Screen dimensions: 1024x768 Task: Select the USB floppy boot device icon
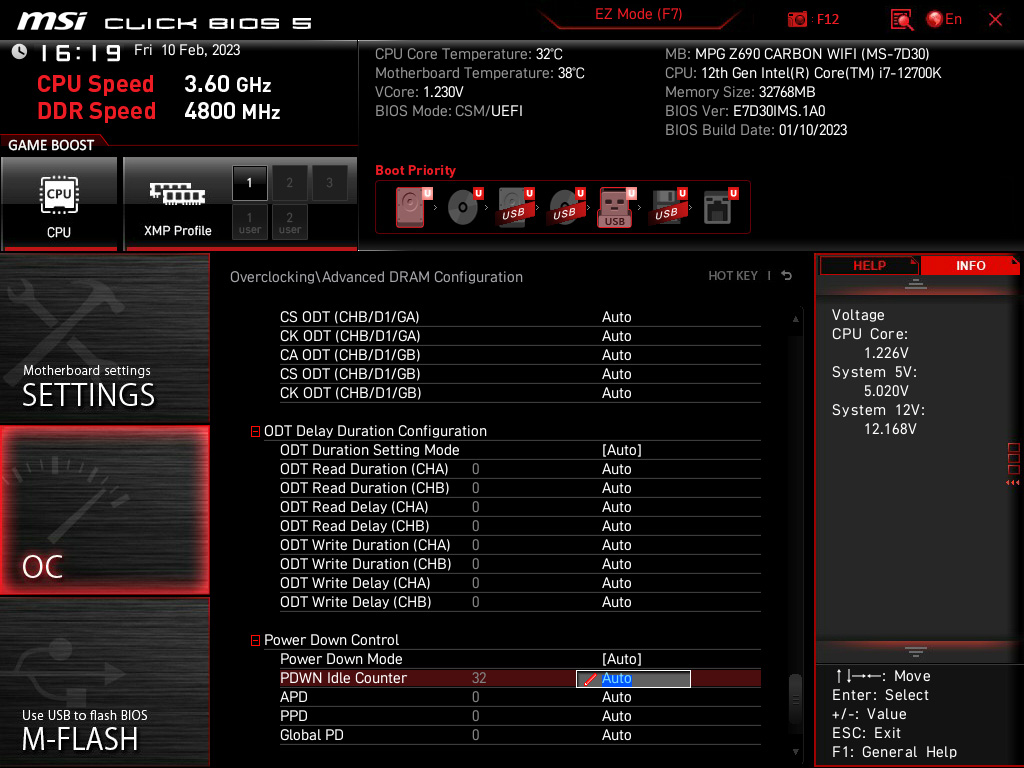click(x=668, y=207)
